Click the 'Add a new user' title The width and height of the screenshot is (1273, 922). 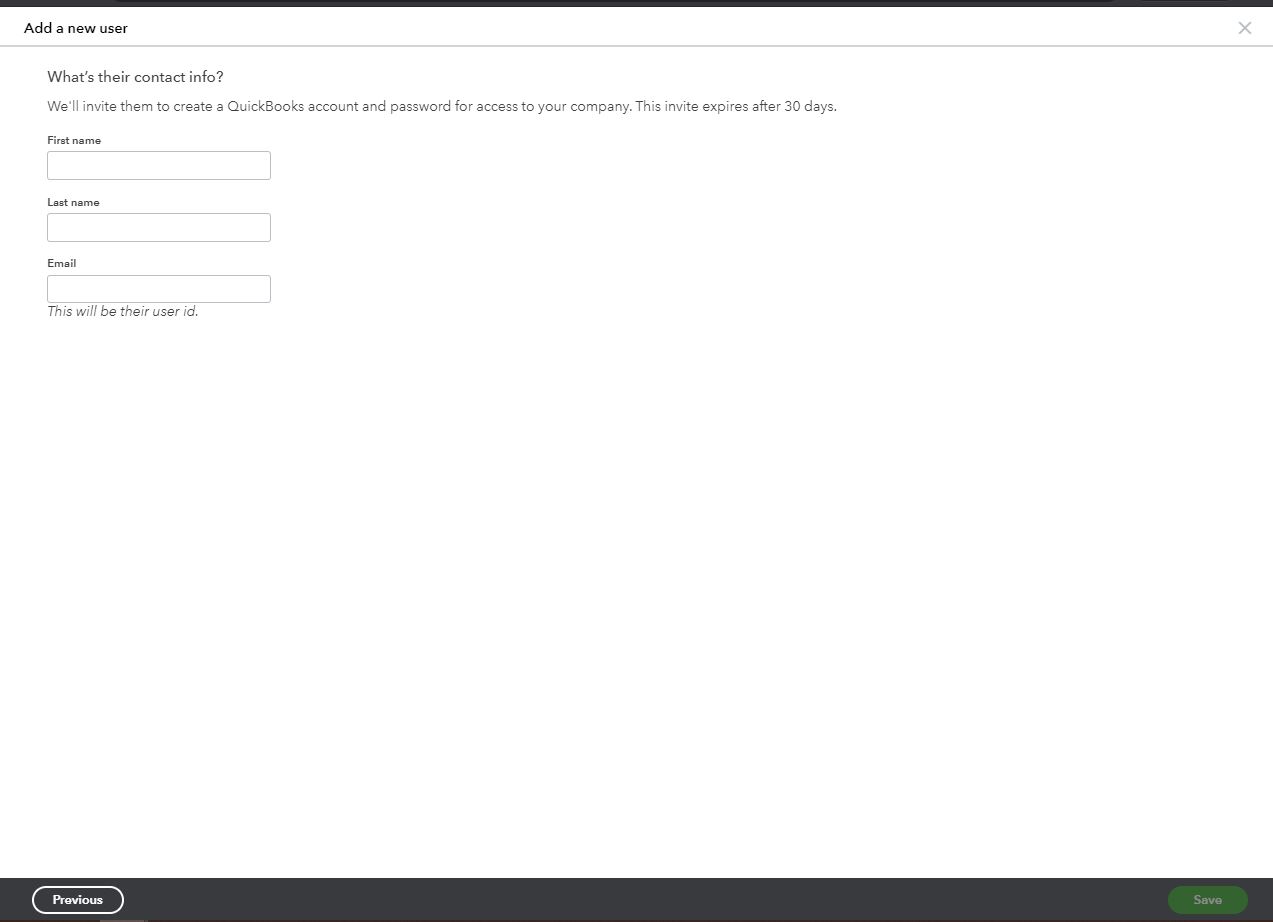(x=76, y=28)
